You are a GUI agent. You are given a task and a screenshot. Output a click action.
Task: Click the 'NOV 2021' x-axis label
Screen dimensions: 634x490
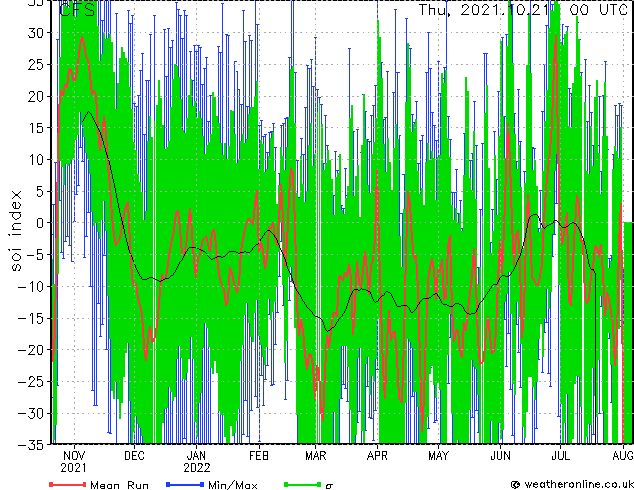(x=74, y=462)
